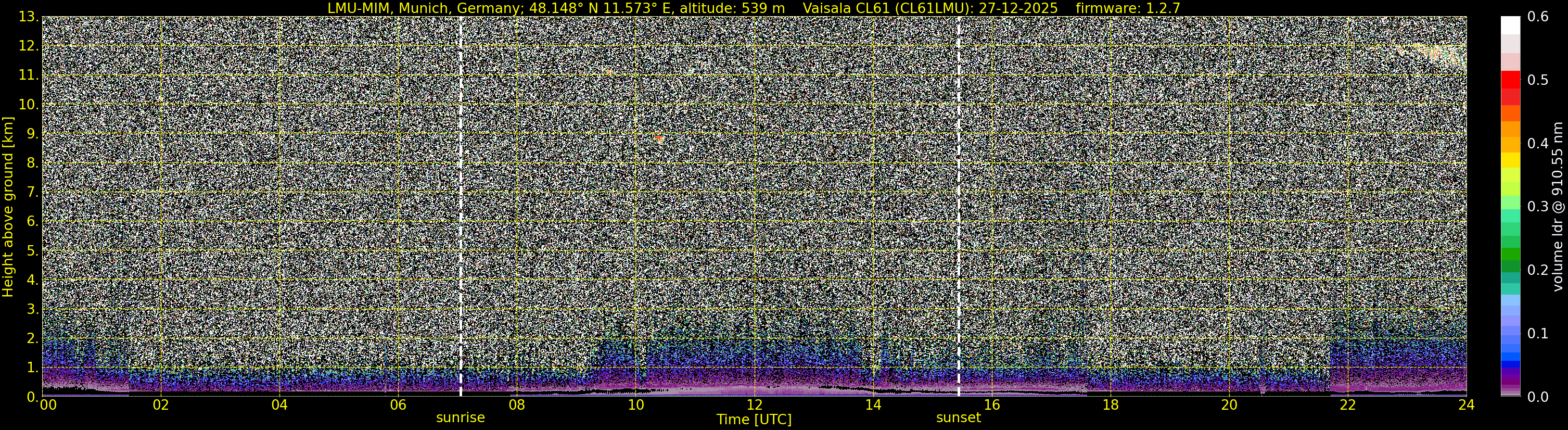Click the time axis tick '04'
This screenshot has height=430, width=1568.
point(279,406)
